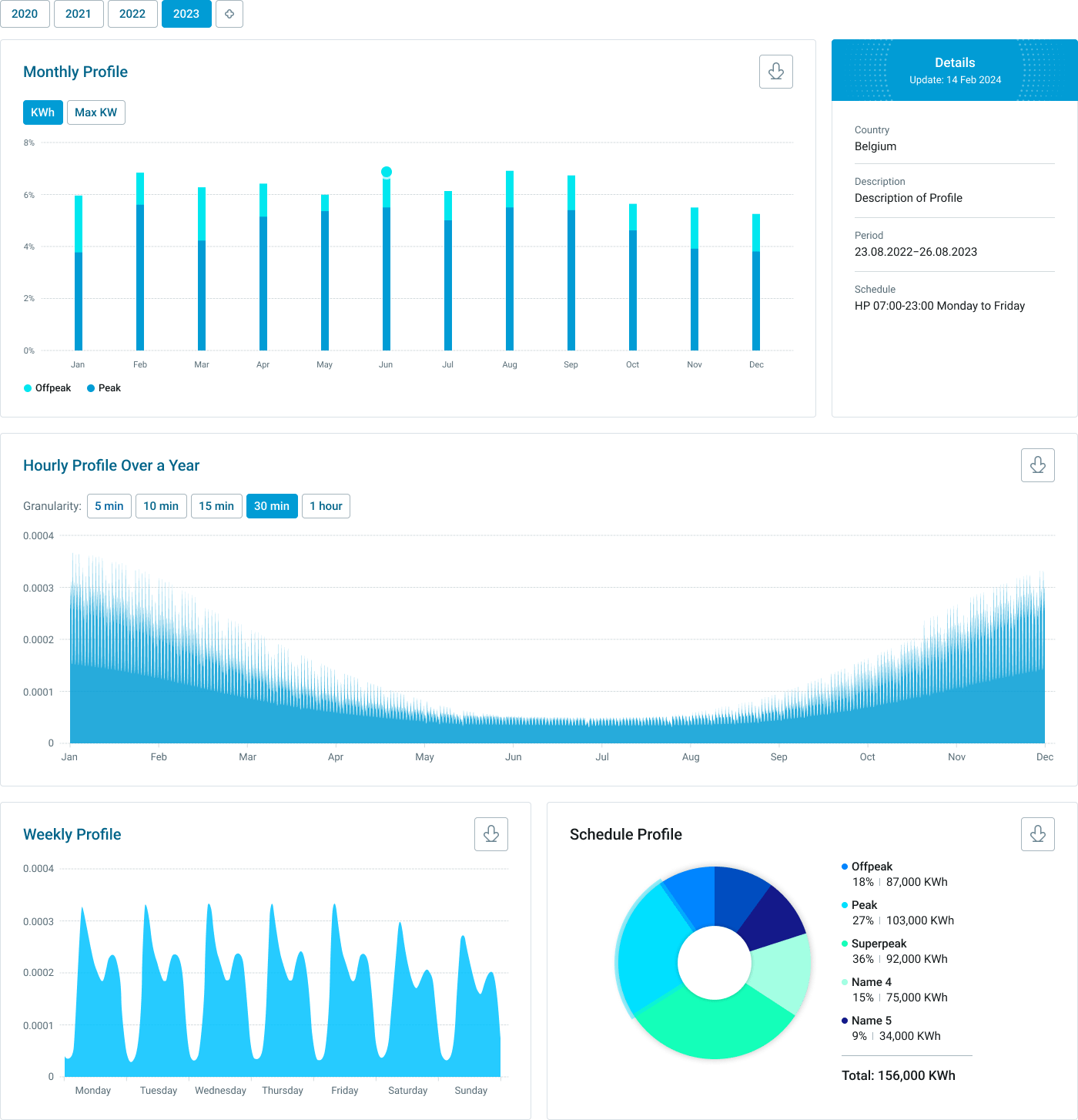Download the Schedule Profile chart
The image size is (1078, 1120).
pyautogui.click(x=1038, y=834)
